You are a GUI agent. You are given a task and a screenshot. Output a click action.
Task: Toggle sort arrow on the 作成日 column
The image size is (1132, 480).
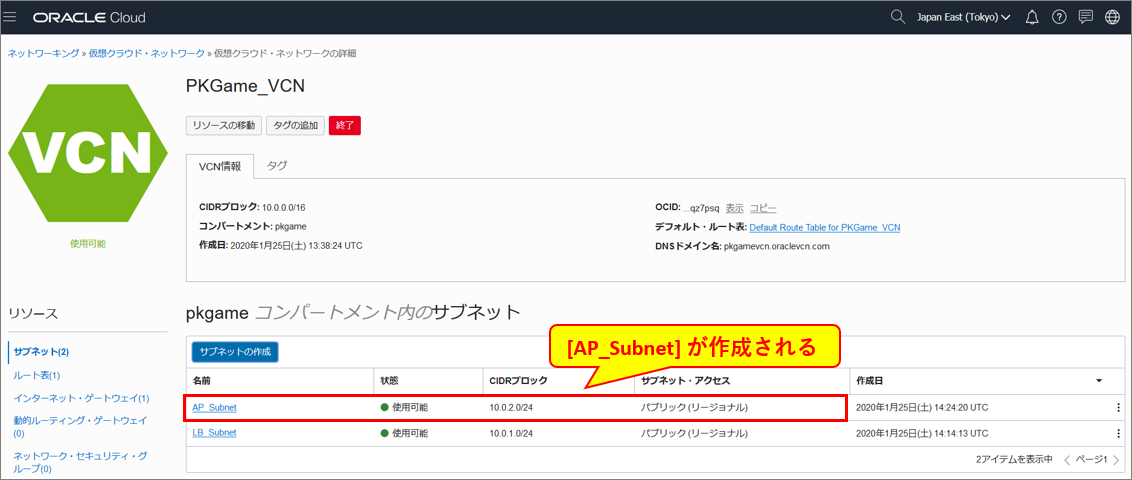1099,380
